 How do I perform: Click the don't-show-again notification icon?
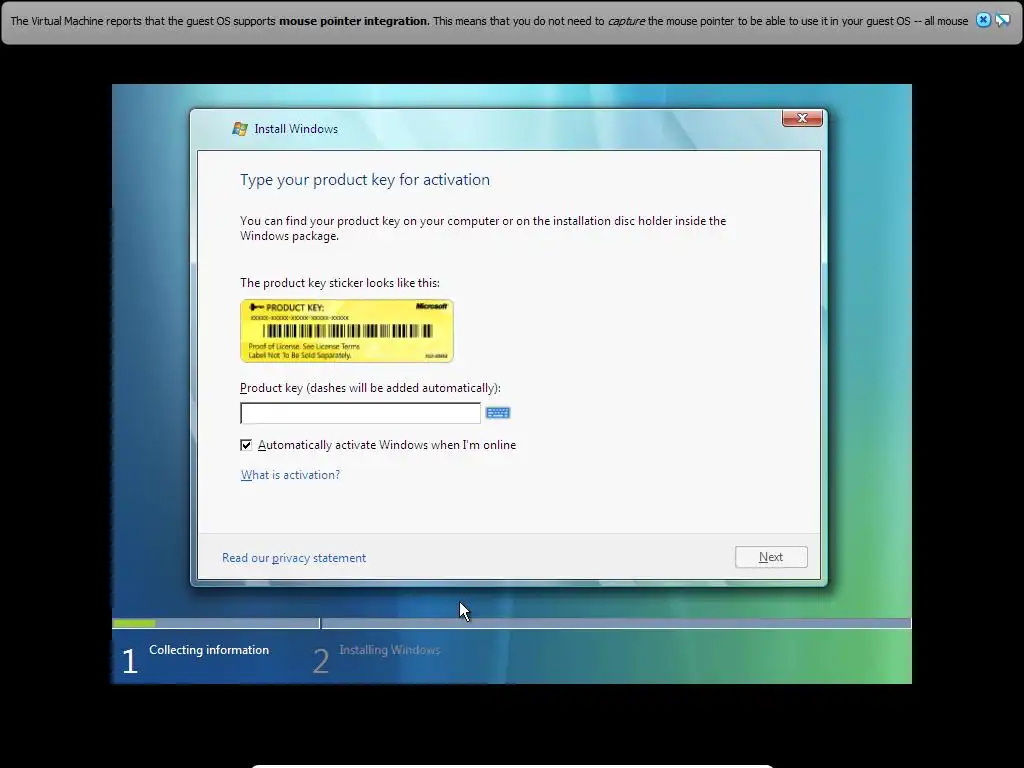(1002, 20)
